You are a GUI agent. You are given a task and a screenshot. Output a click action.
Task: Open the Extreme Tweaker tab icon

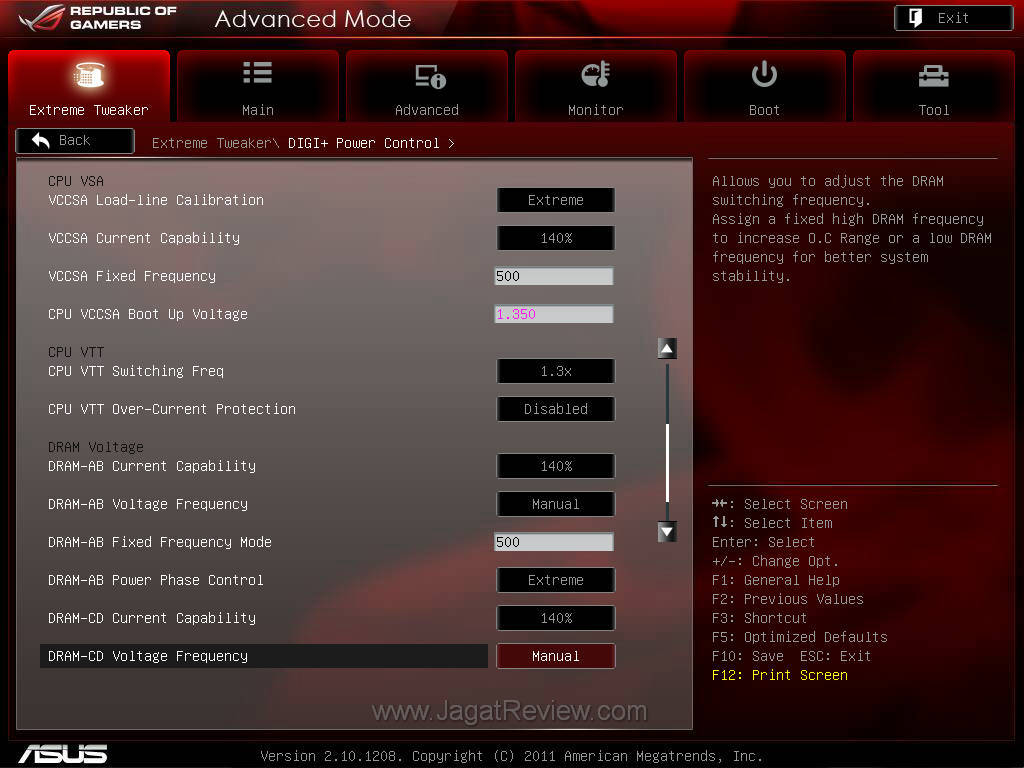[x=89, y=76]
